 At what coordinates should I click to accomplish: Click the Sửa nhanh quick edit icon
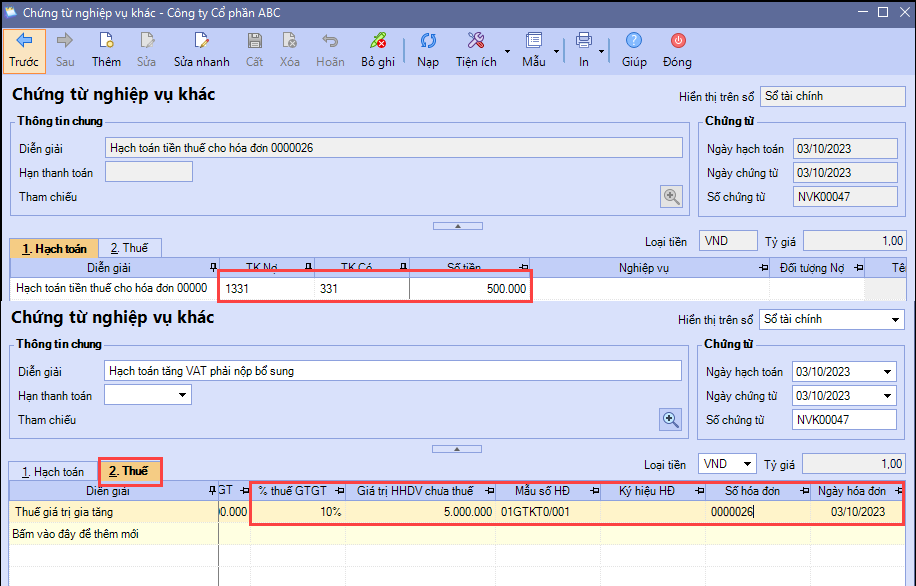click(x=201, y=41)
